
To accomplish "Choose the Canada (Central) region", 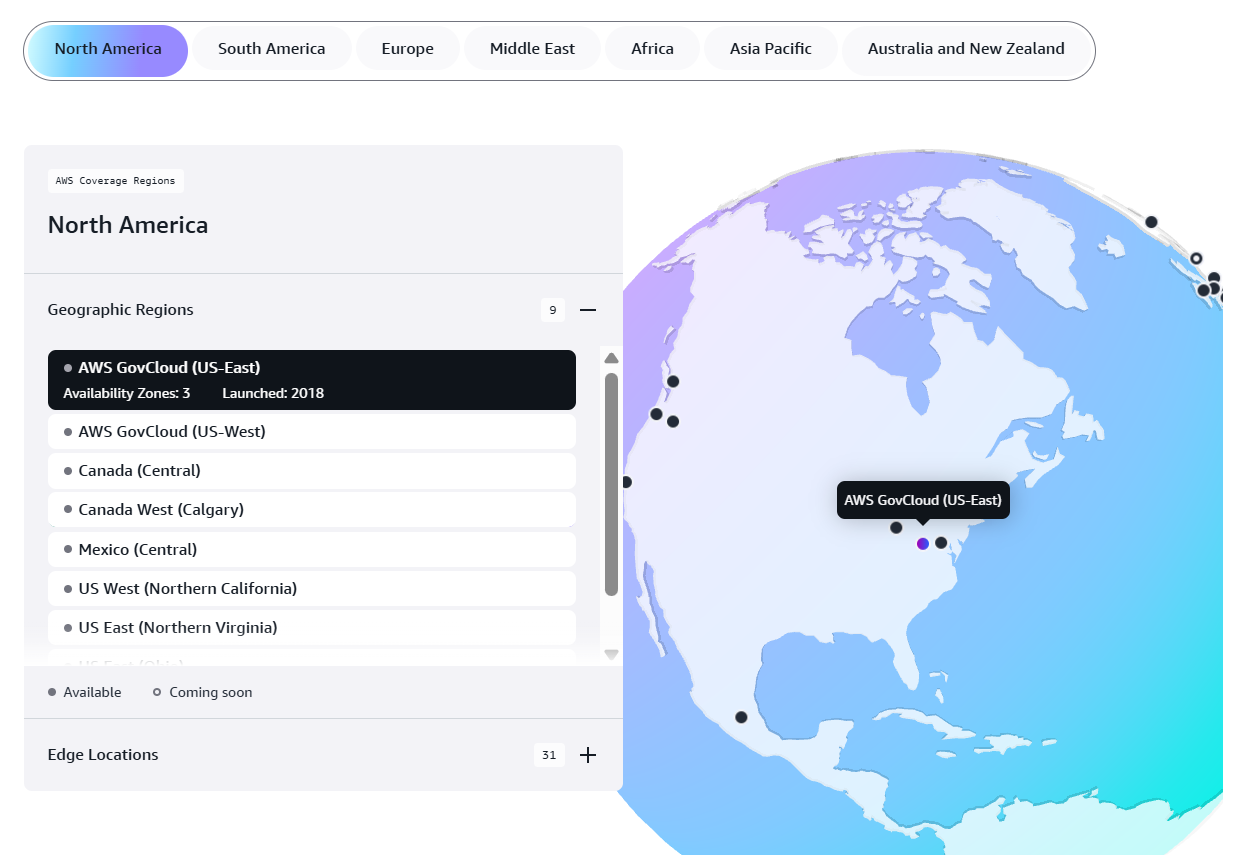I will 312,471.
